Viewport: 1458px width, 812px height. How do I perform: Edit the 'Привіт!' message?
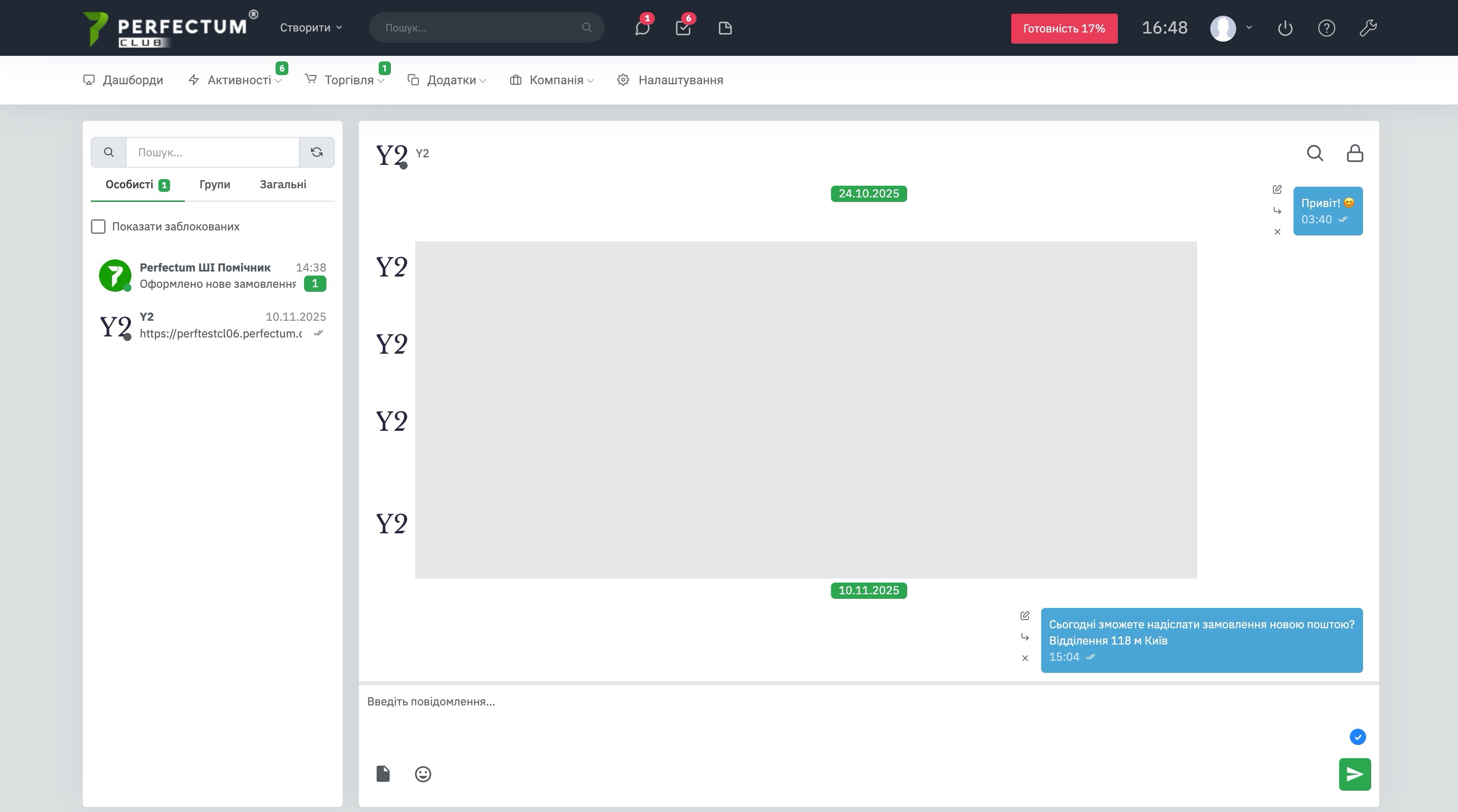pos(1277,190)
